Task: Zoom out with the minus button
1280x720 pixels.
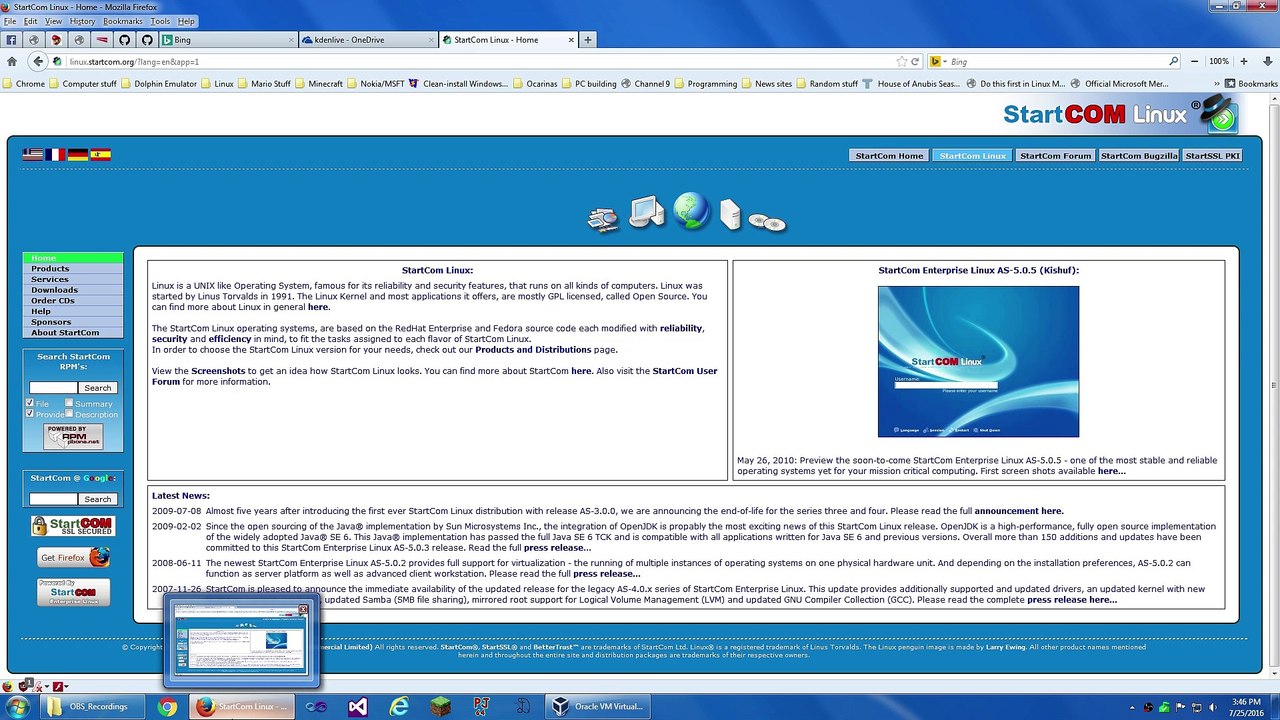Action: pos(1194,61)
